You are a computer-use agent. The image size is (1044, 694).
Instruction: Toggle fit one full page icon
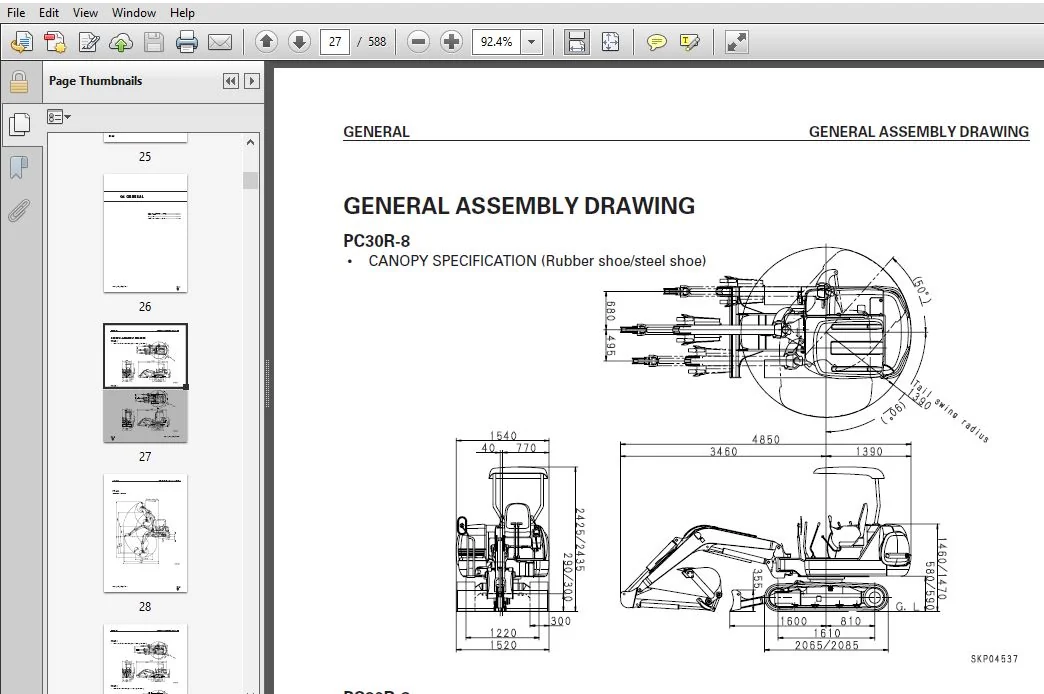pyautogui.click(x=610, y=42)
